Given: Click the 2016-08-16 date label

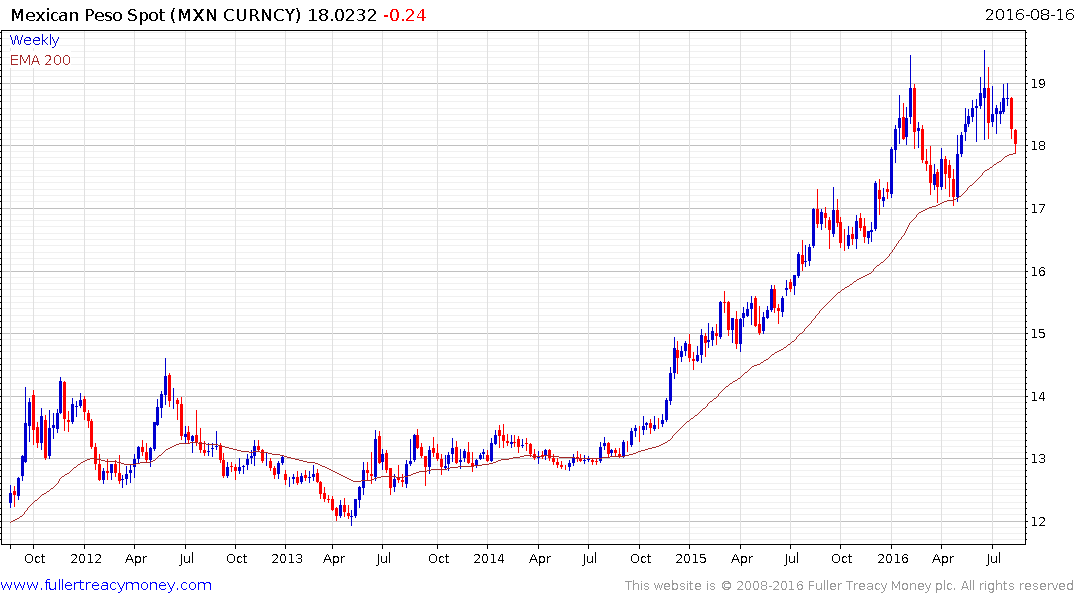Looking at the screenshot, I should point(1029,14).
